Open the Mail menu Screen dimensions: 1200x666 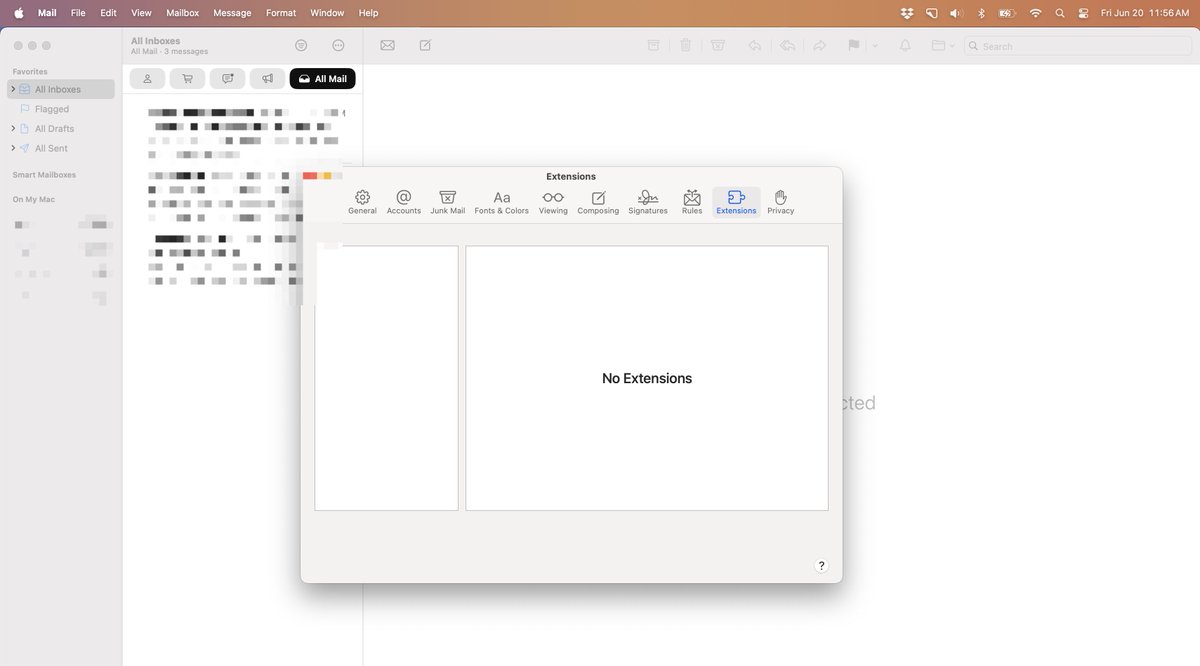(x=47, y=13)
